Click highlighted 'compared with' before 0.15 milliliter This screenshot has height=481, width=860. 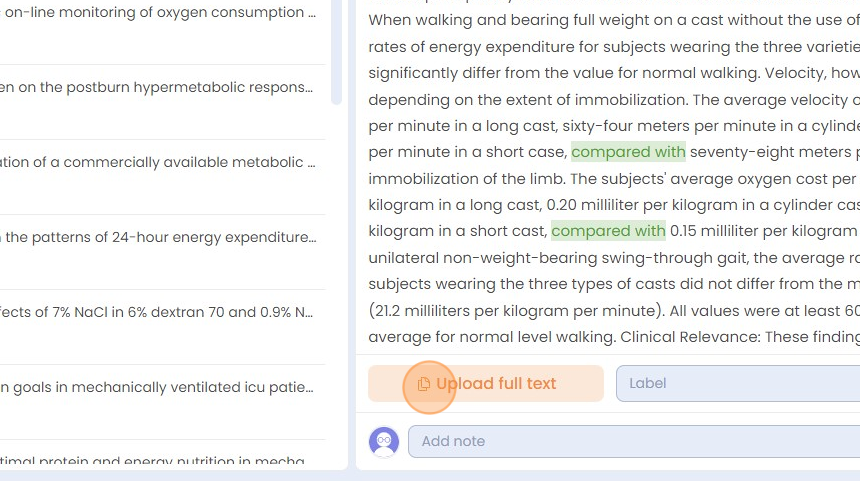point(608,231)
